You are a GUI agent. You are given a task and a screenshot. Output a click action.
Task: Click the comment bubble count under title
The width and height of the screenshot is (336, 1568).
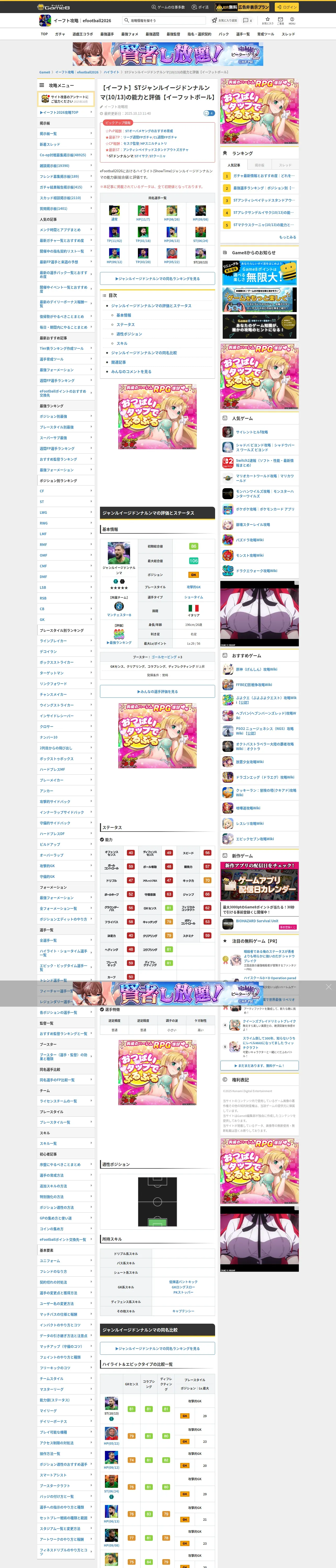point(209,113)
